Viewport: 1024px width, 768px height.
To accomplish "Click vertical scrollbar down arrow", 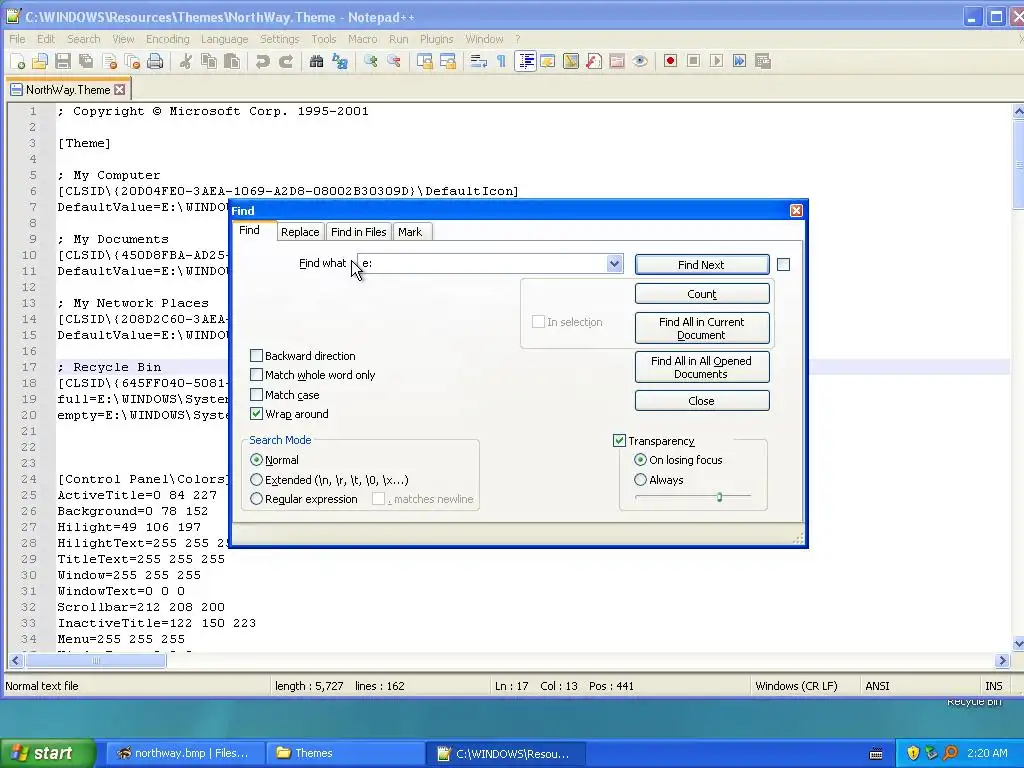I will [1018, 644].
